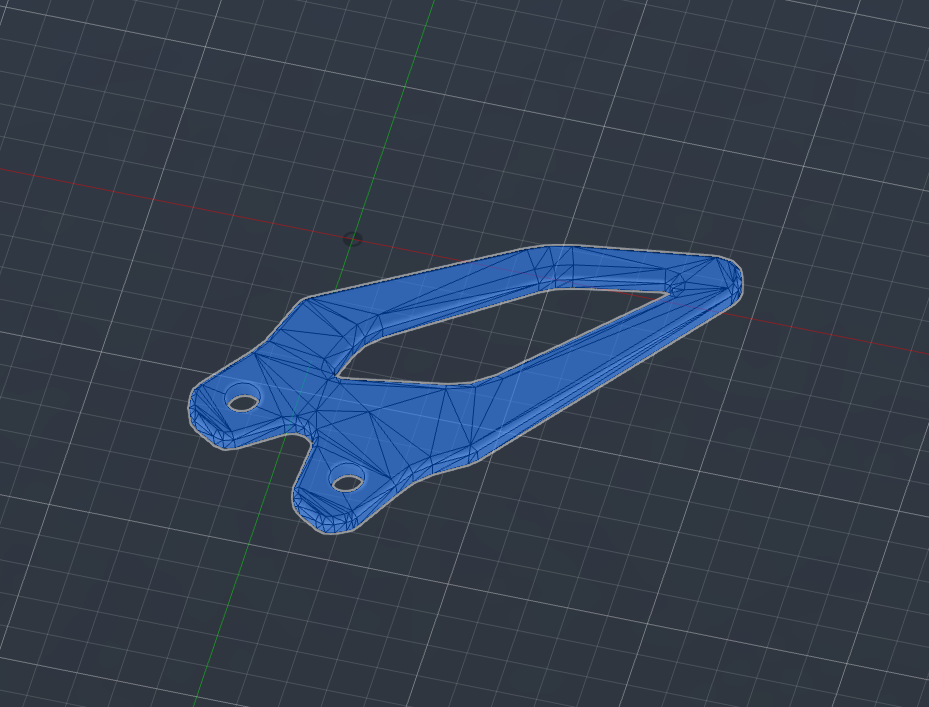This screenshot has width=929, height=707.
Task: Click the rounded end of the left mounting tab
Action: [x=198, y=410]
